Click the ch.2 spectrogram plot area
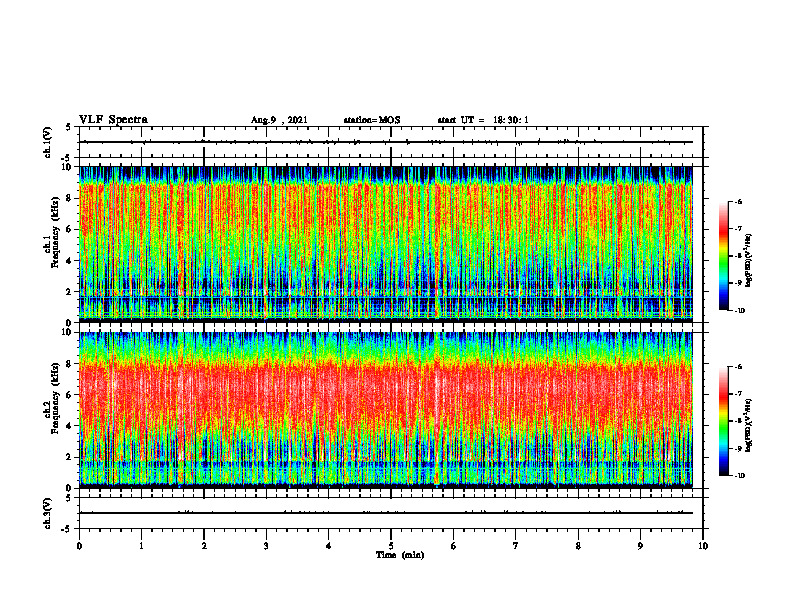The width and height of the screenshot is (792, 612). [x=386, y=410]
